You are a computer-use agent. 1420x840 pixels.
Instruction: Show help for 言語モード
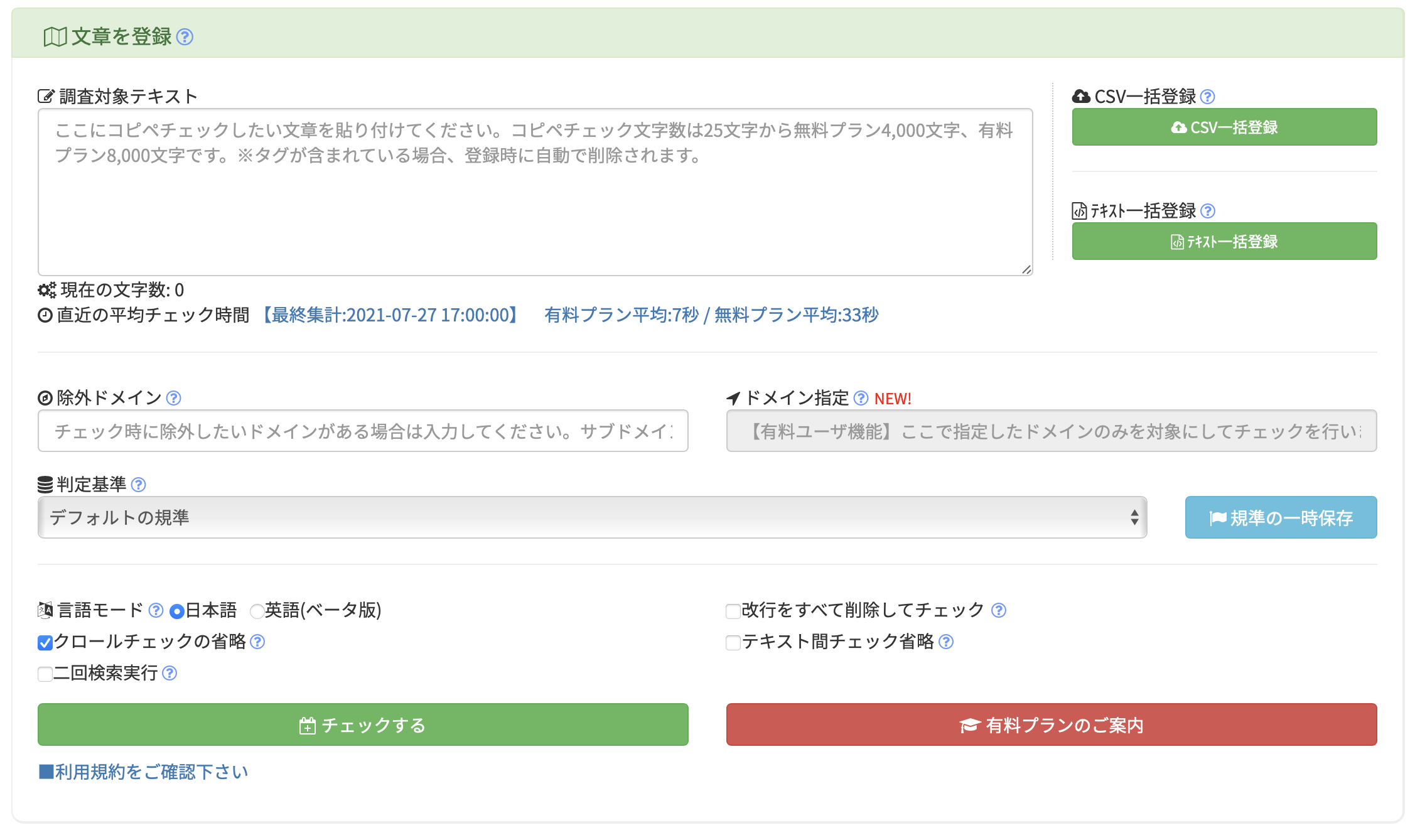pyautogui.click(x=156, y=610)
